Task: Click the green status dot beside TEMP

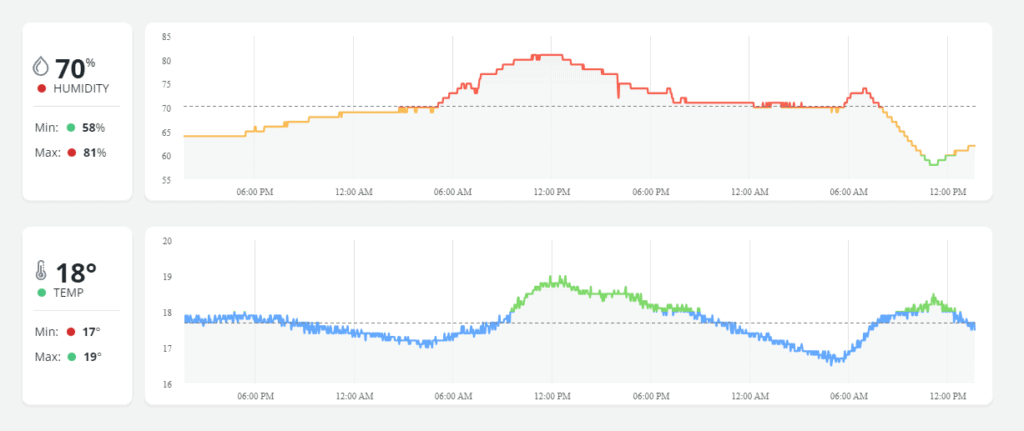Action: click(41, 293)
